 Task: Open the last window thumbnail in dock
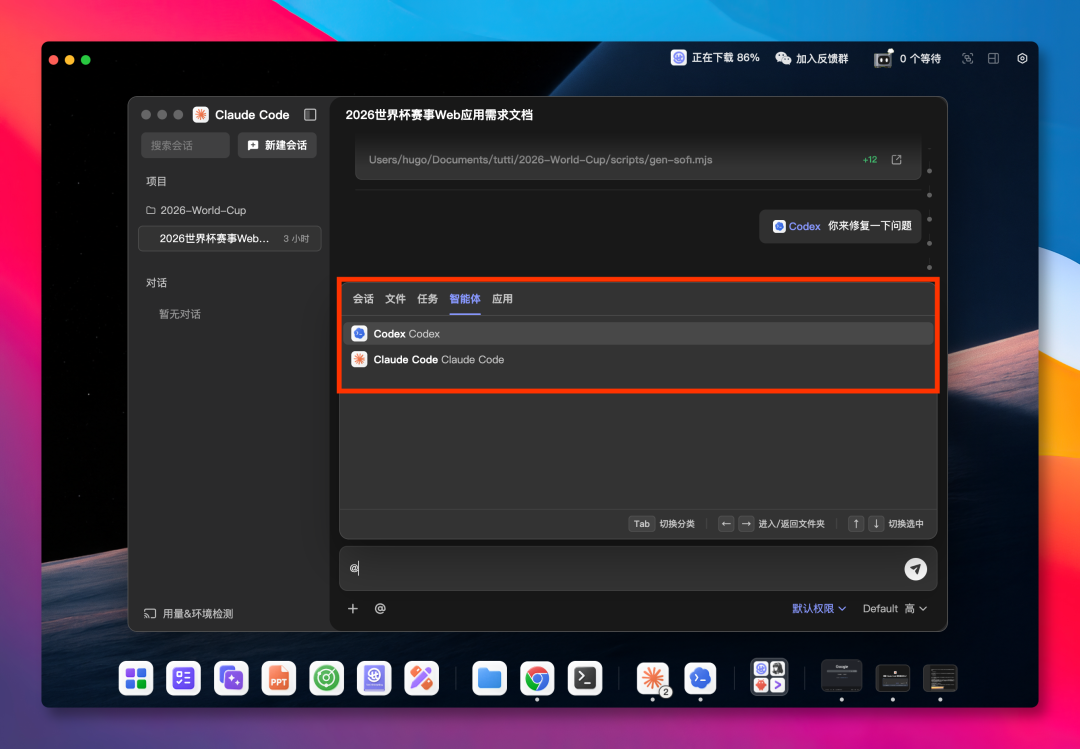point(940,678)
